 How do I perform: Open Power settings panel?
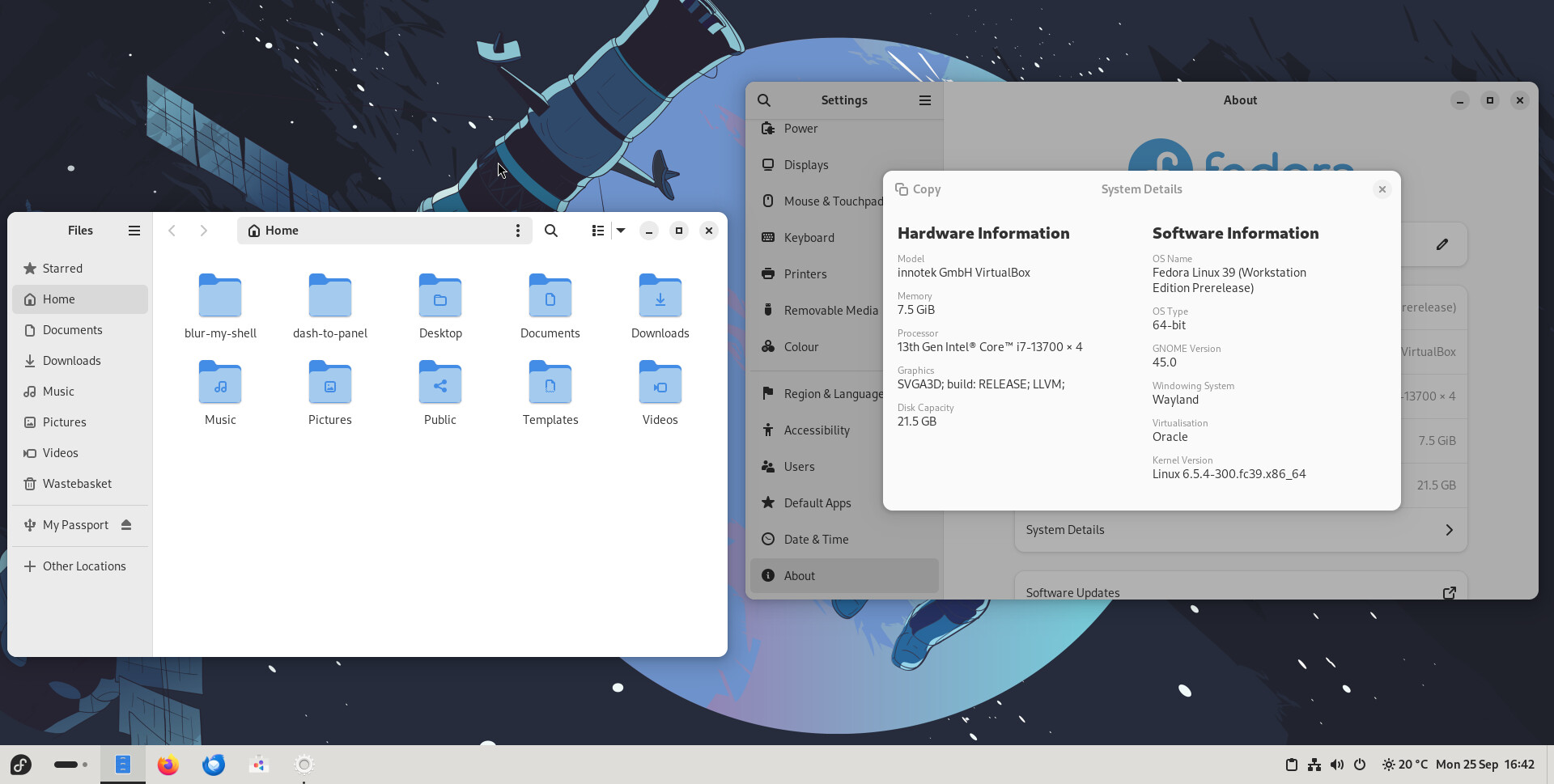pos(844,129)
